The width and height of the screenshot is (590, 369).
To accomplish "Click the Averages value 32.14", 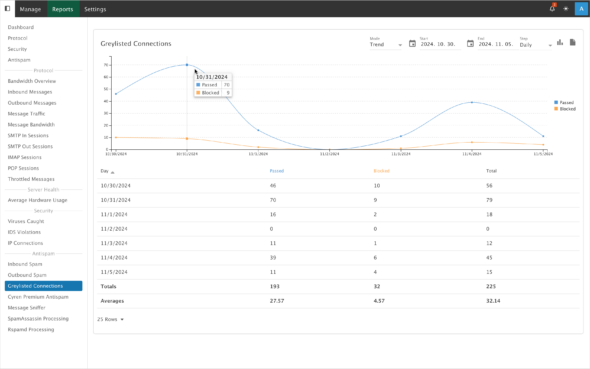I will (493, 301).
